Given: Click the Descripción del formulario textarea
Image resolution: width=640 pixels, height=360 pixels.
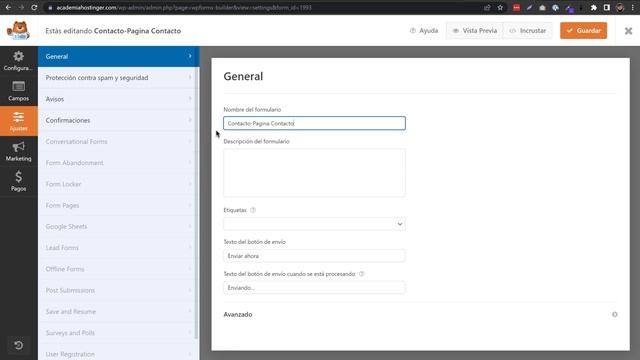Looking at the screenshot, I should [314, 173].
